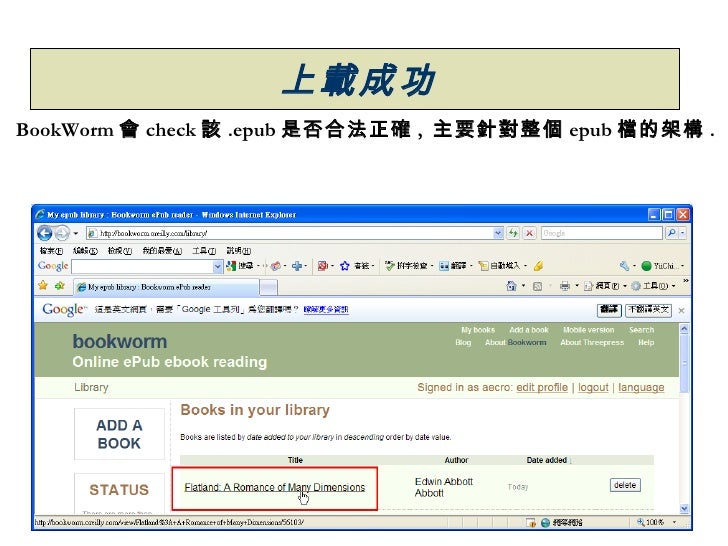Click the 網頁 Page icon
This screenshot has width=728, height=546.
(x=588, y=286)
